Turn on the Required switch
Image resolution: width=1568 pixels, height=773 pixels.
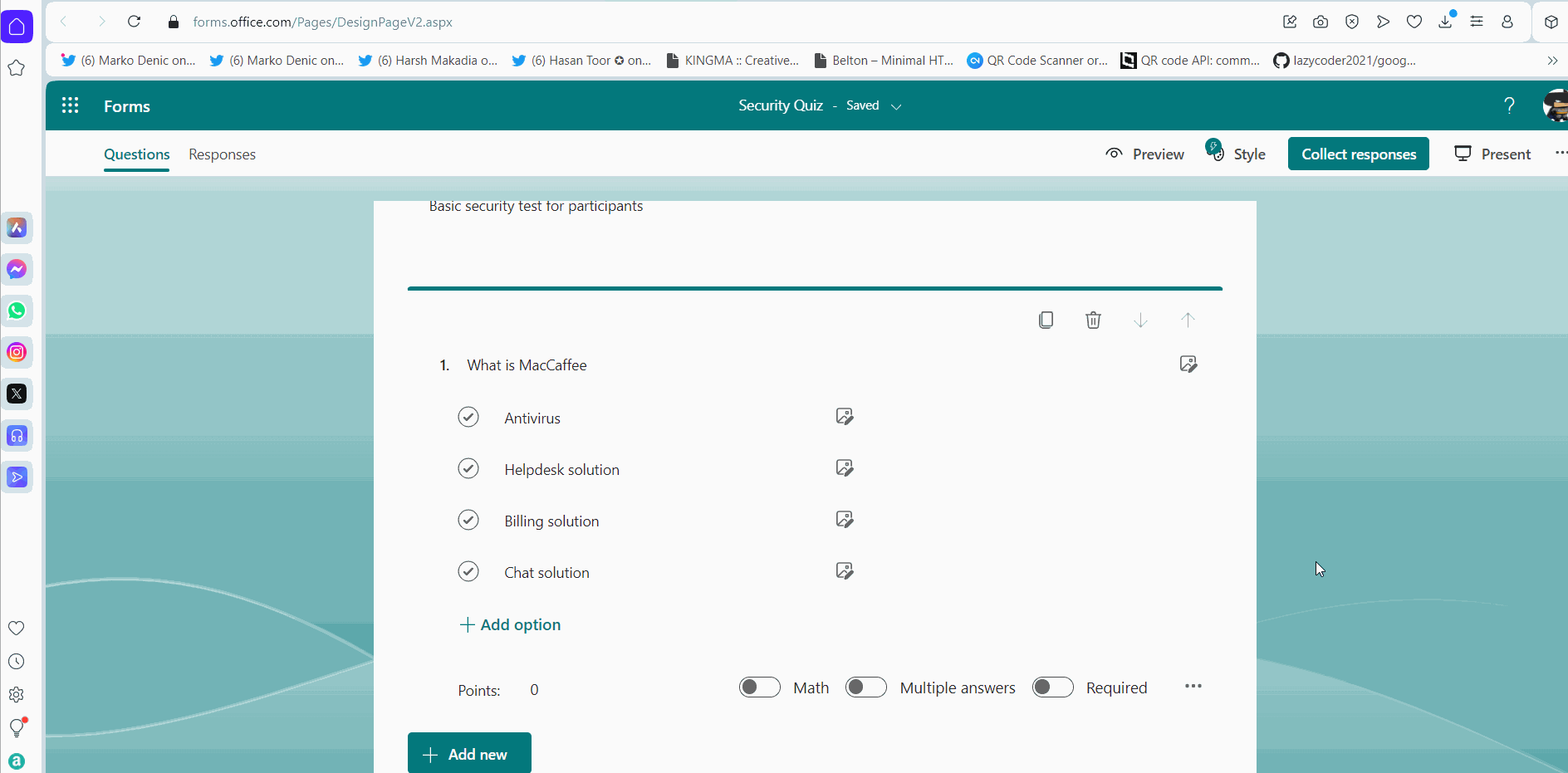pyautogui.click(x=1053, y=687)
